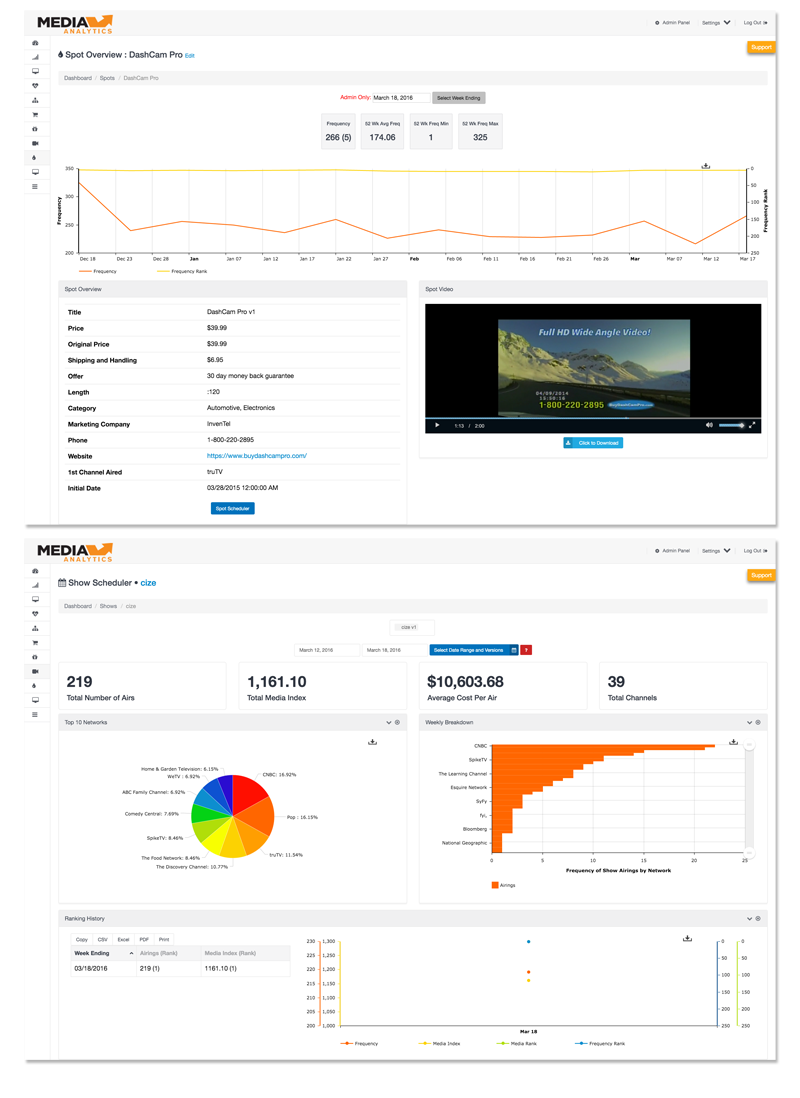Open the bar chart analytics sidebar icon

point(33,55)
